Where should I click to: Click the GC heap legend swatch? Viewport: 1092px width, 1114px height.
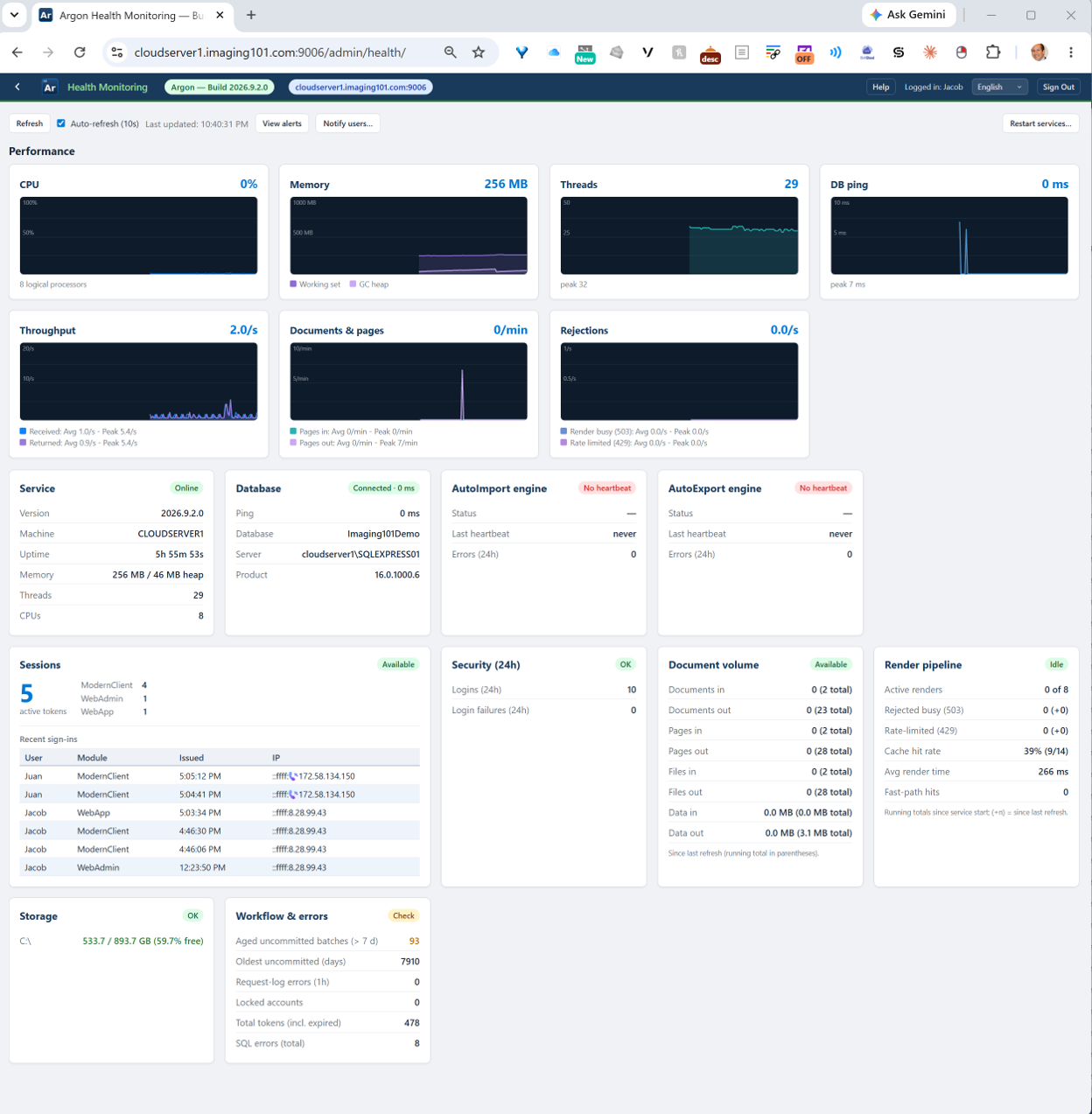[x=353, y=284]
